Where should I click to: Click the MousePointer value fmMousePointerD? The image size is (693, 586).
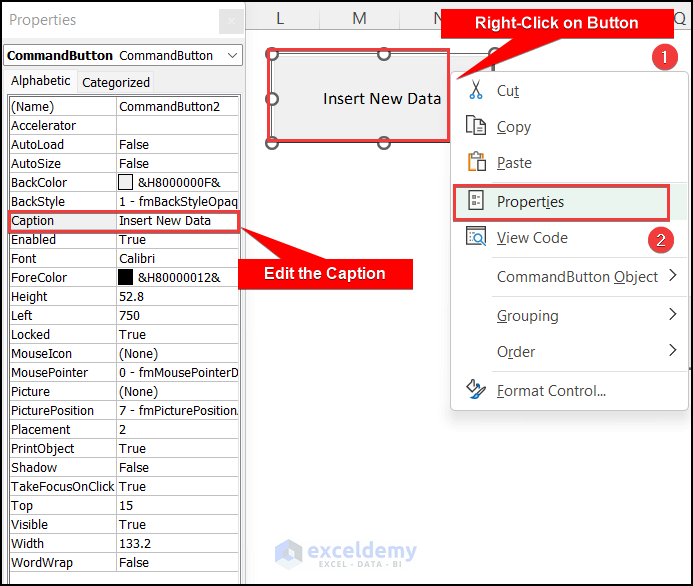coord(178,373)
